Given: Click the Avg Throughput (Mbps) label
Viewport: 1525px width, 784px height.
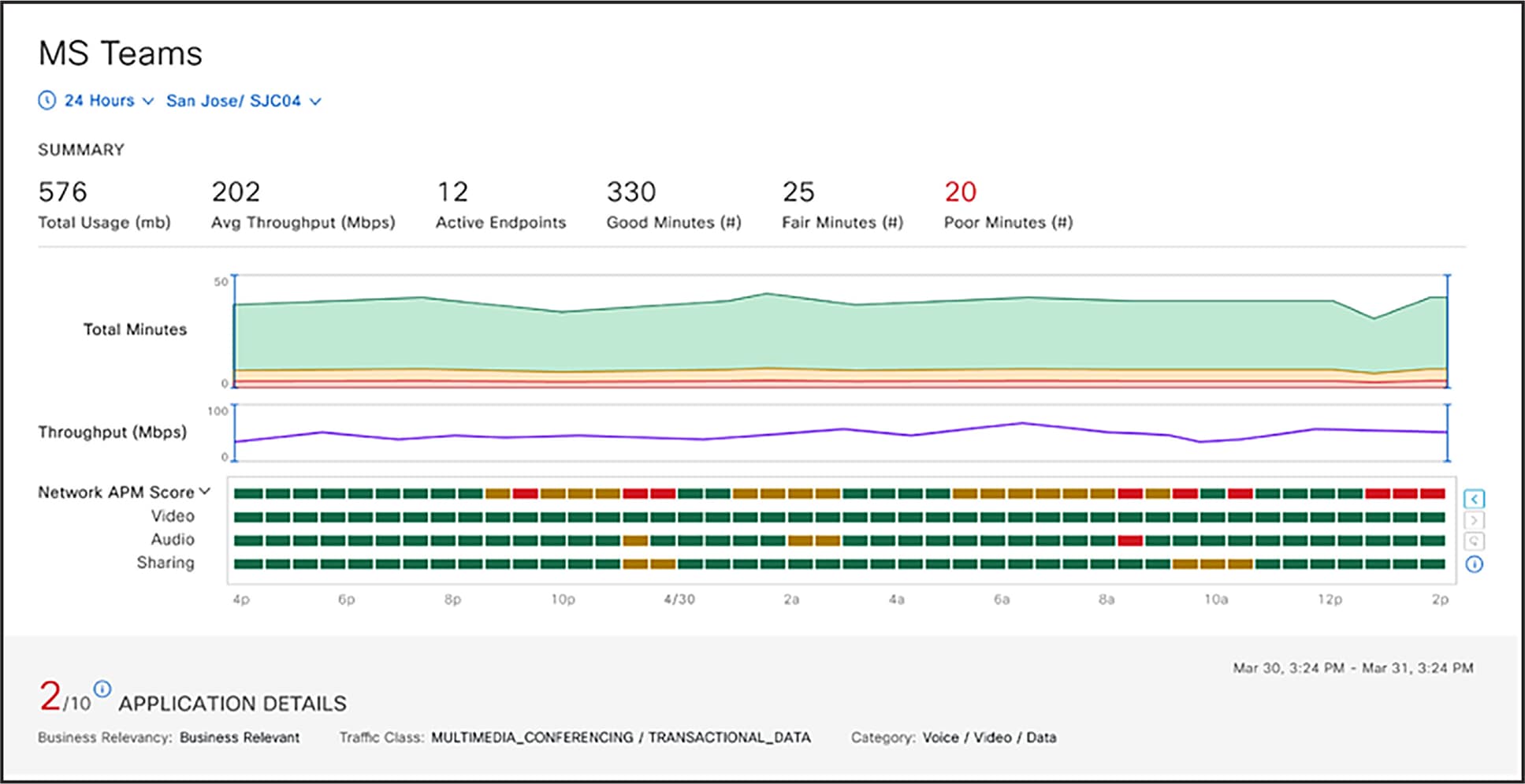Looking at the screenshot, I should 303,223.
